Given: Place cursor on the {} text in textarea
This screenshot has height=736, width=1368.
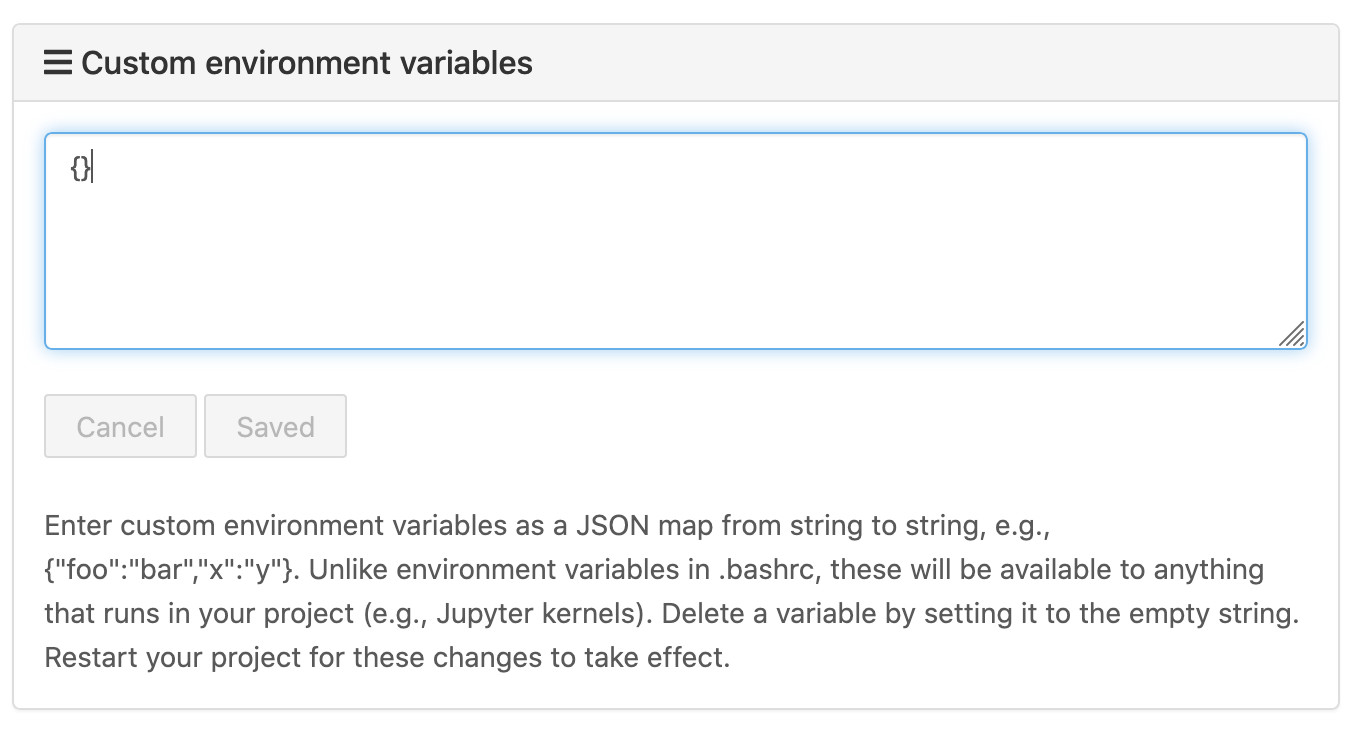Looking at the screenshot, I should (81, 168).
